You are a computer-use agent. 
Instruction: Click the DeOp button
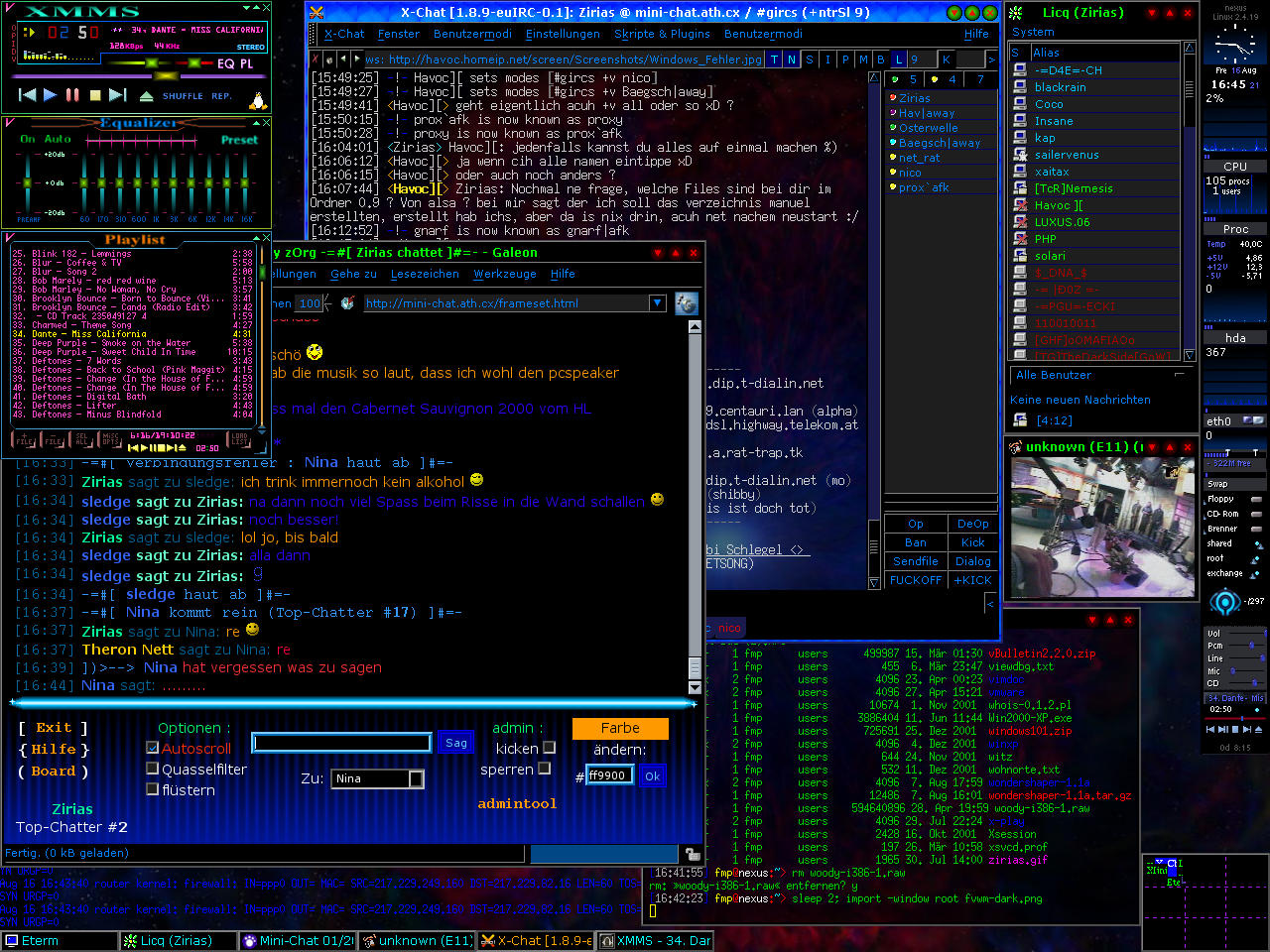972,524
